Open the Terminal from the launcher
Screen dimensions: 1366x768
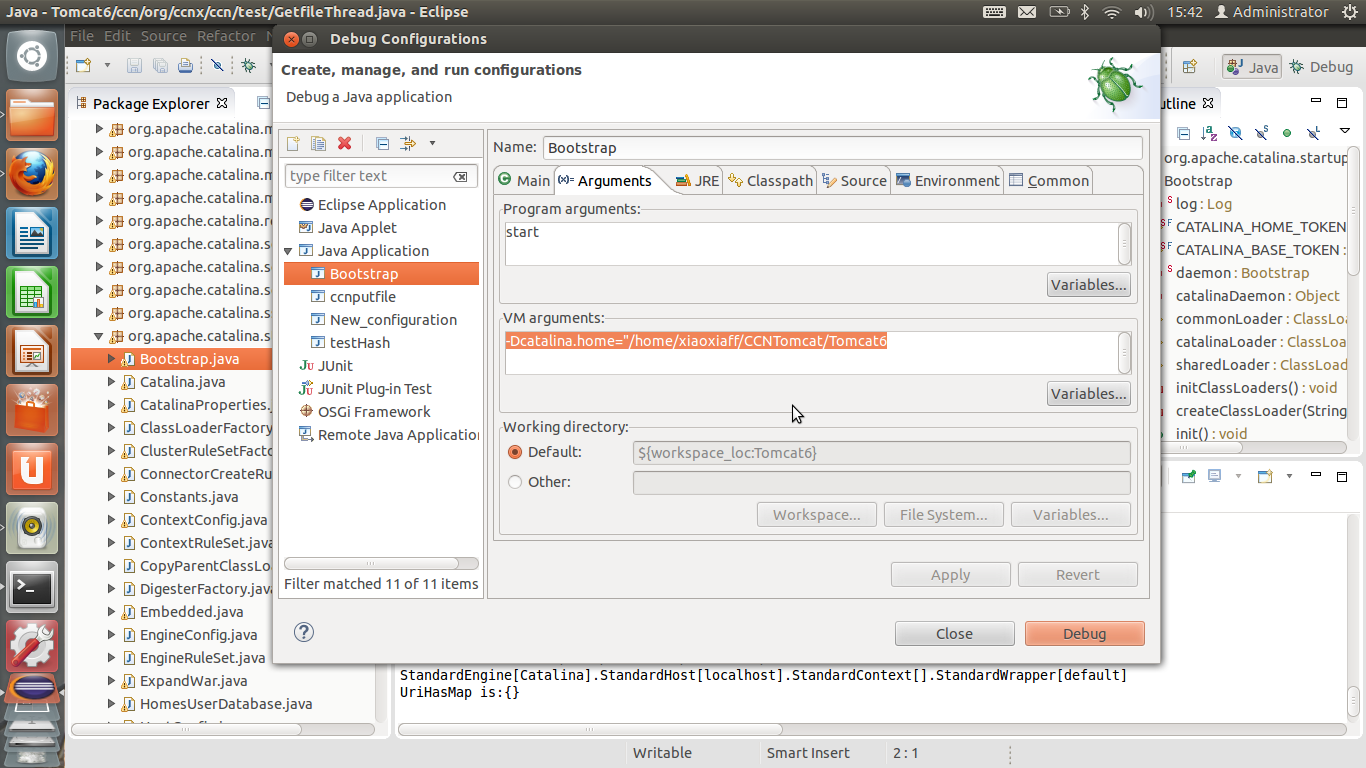tap(32, 589)
